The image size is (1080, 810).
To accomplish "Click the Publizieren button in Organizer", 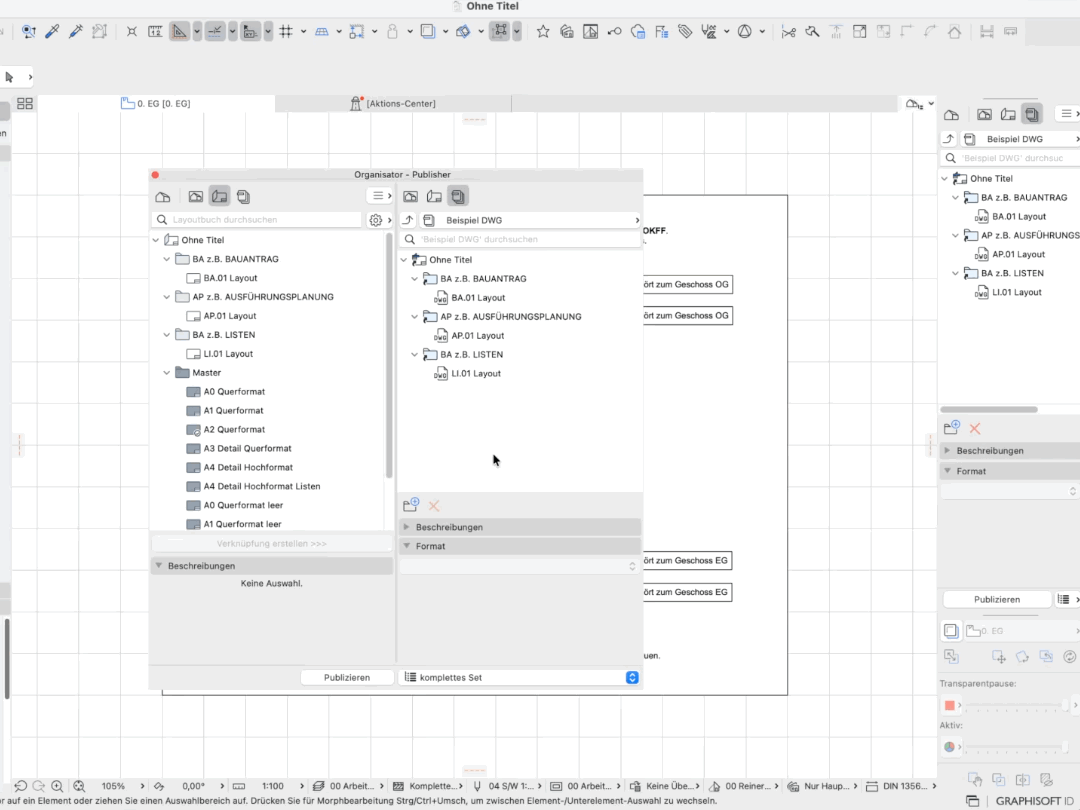I will pos(347,677).
